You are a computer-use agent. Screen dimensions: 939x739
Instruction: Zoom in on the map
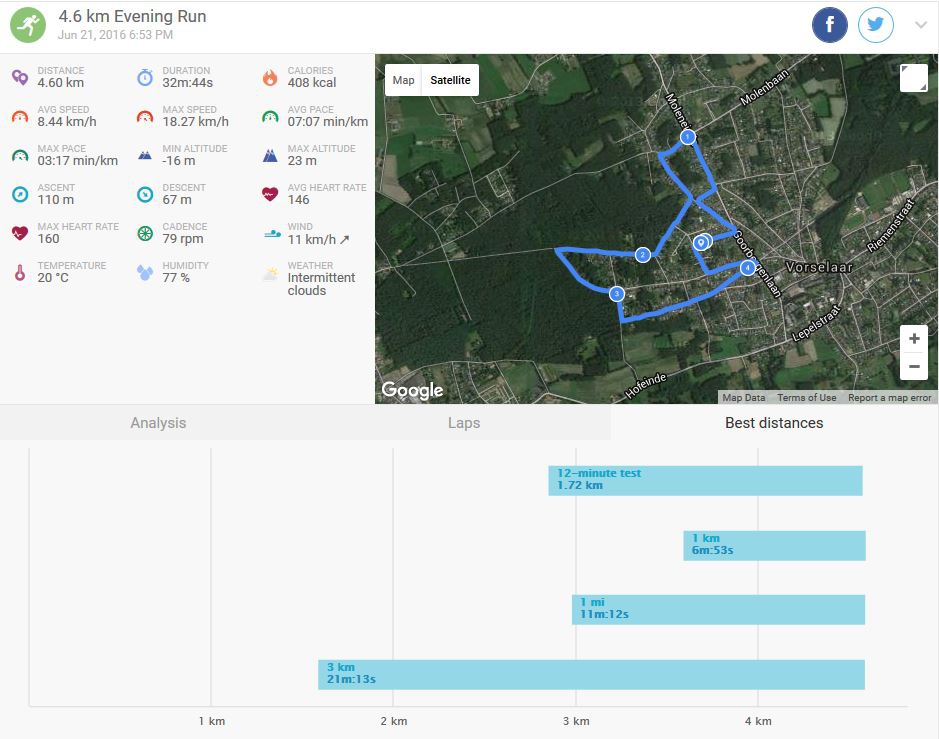(914, 339)
